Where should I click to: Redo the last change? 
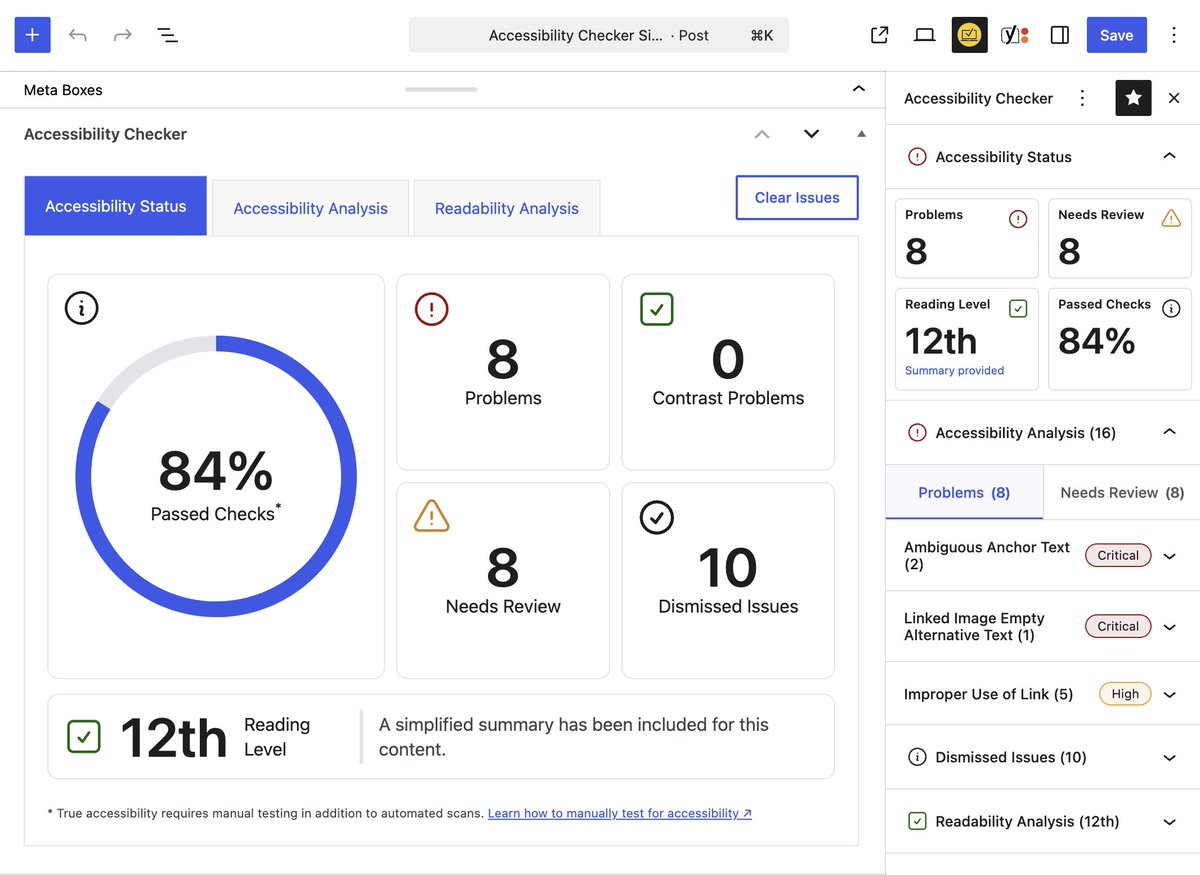pos(122,35)
